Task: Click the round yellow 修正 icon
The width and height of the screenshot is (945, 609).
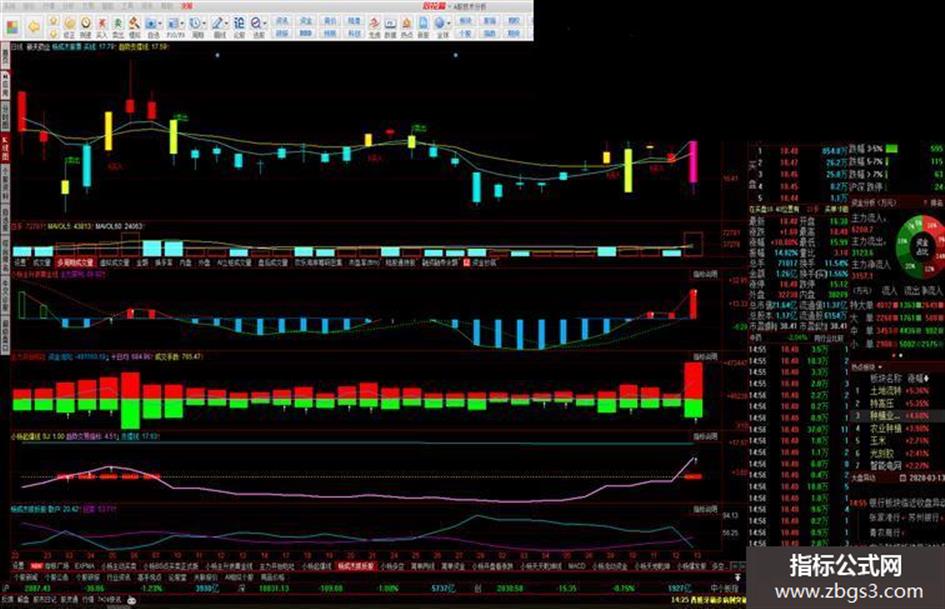Action: [x=70, y=23]
